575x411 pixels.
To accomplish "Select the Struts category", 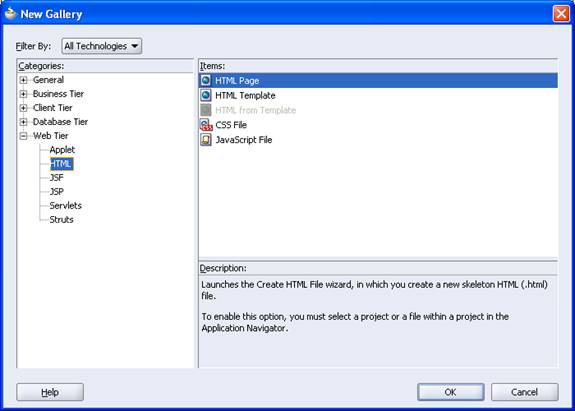I will (x=61, y=219).
